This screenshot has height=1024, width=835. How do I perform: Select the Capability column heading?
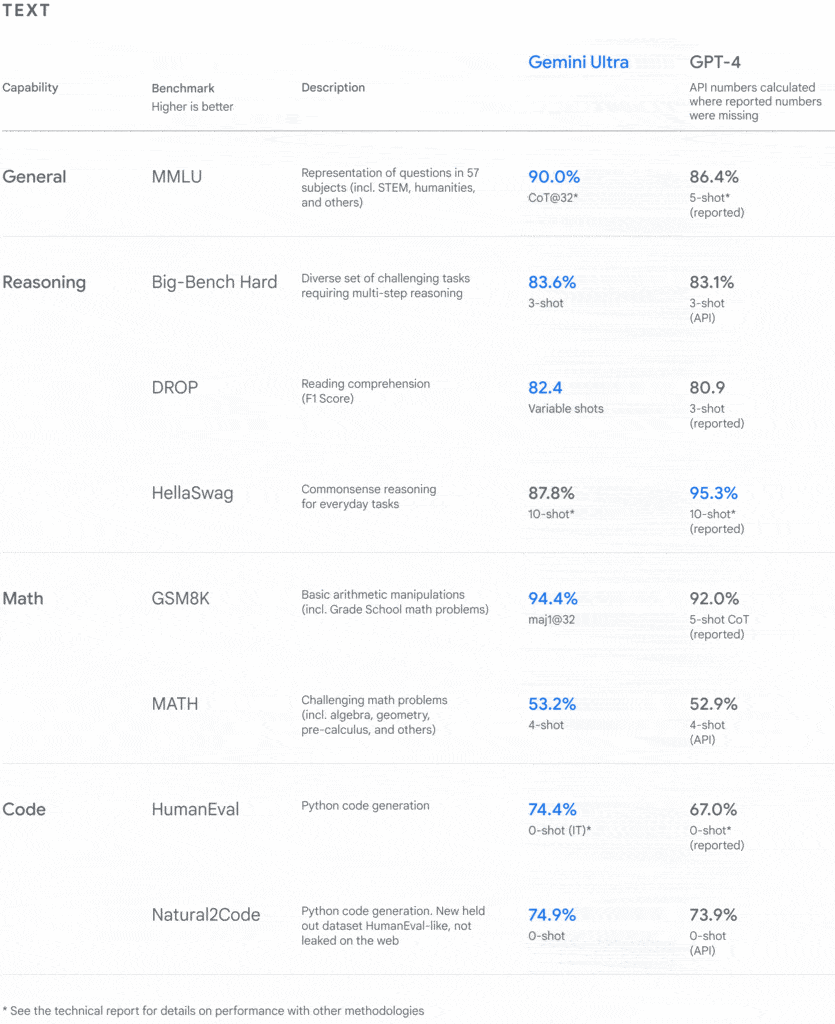coord(30,88)
